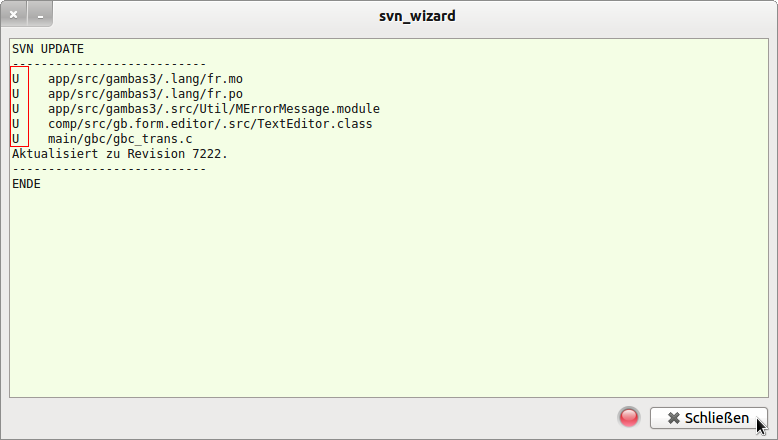Viewport: 778px width, 440px height.
Task: Click the gbc_trans.c file path line
Action: click(120, 138)
